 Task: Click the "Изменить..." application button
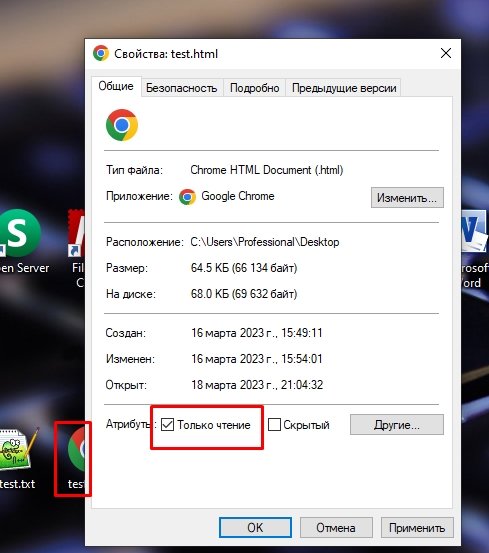(407, 198)
